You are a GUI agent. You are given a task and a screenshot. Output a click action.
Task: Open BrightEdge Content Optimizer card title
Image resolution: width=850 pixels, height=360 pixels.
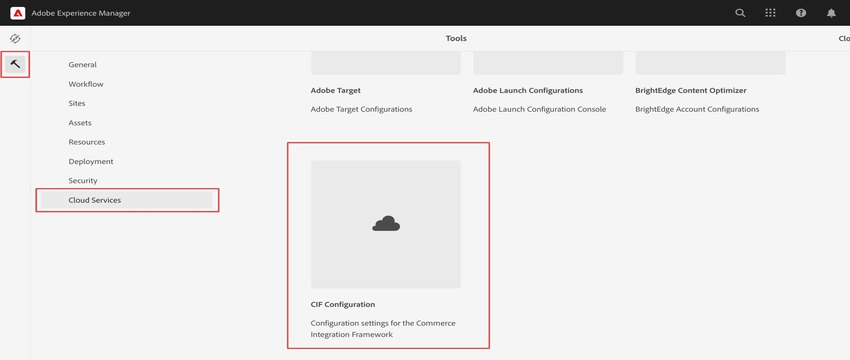pyautogui.click(x=691, y=91)
